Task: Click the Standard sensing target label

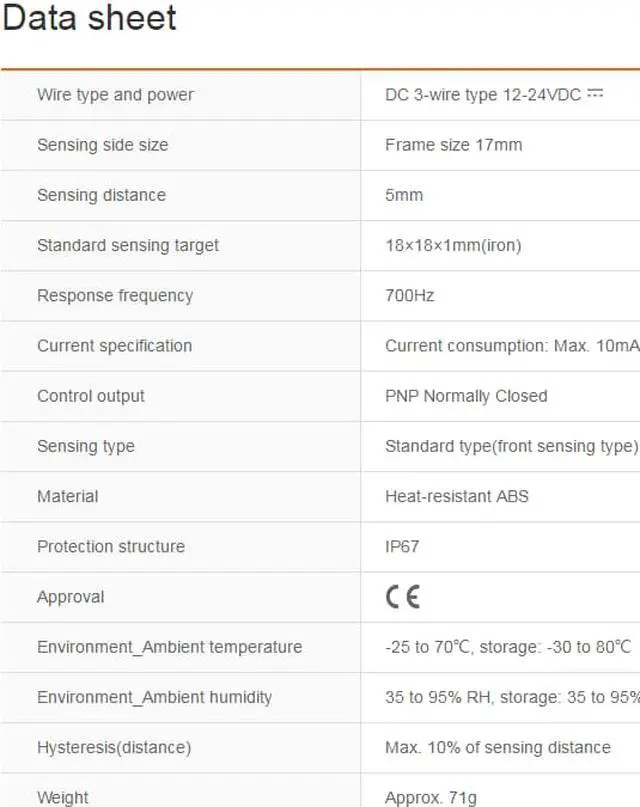Action: tap(127, 245)
